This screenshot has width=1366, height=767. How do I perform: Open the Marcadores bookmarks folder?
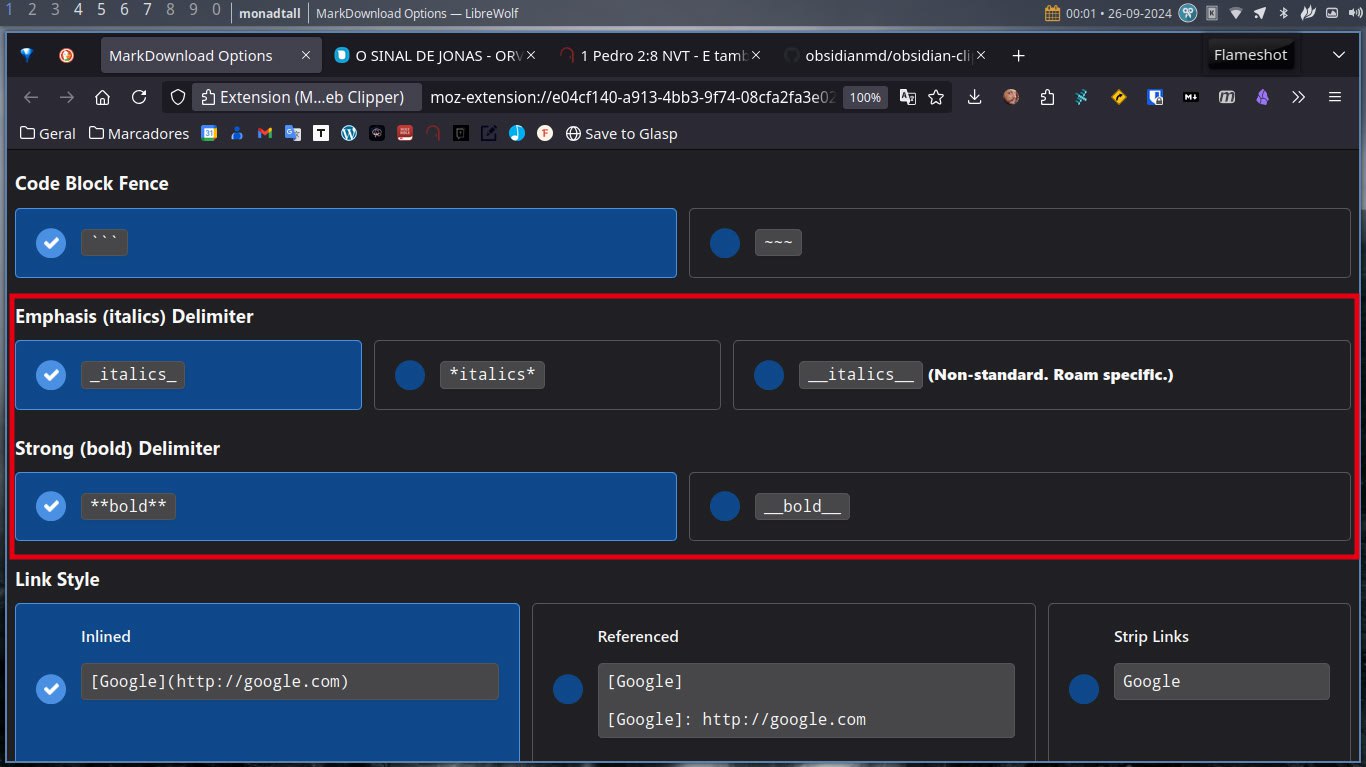pos(138,133)
